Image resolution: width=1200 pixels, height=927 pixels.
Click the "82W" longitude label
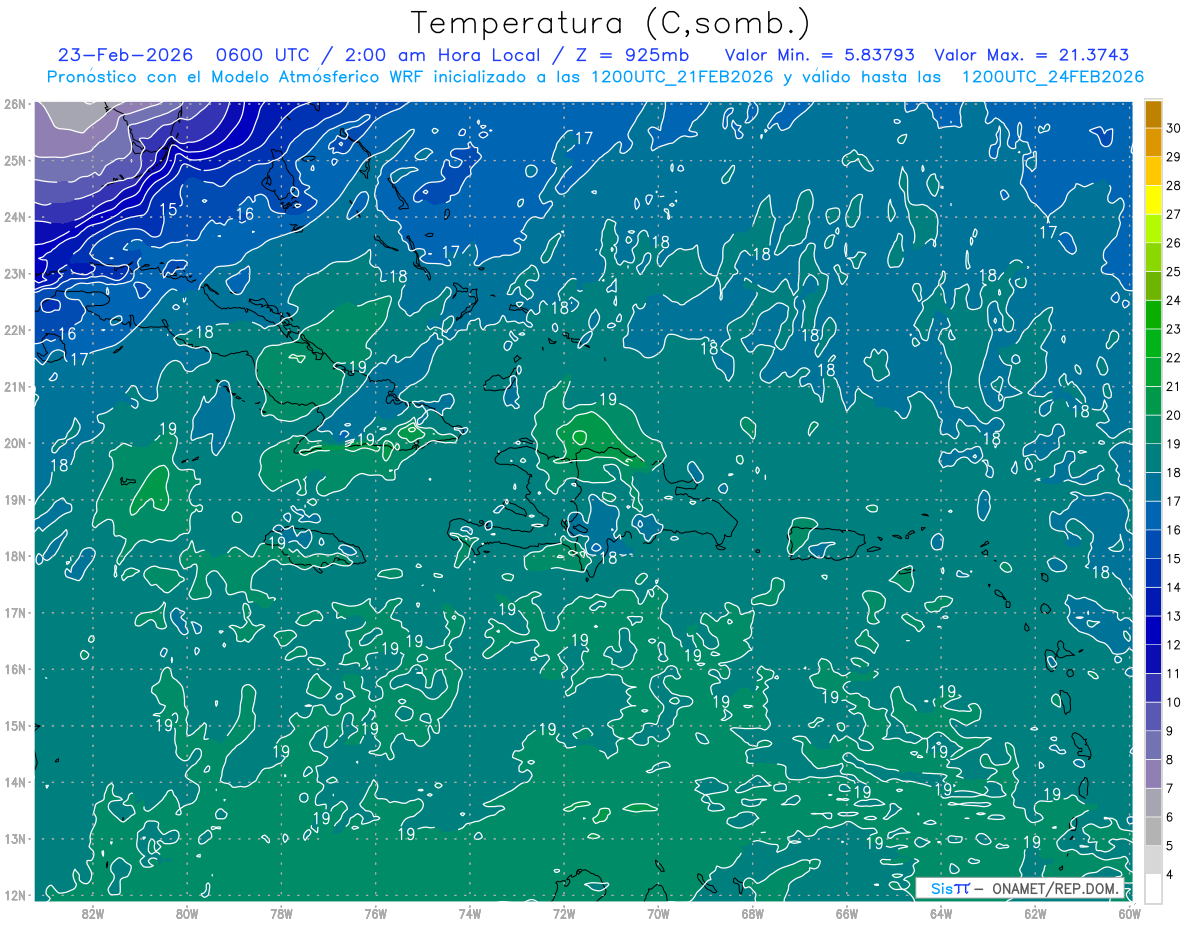coord(93,913)
